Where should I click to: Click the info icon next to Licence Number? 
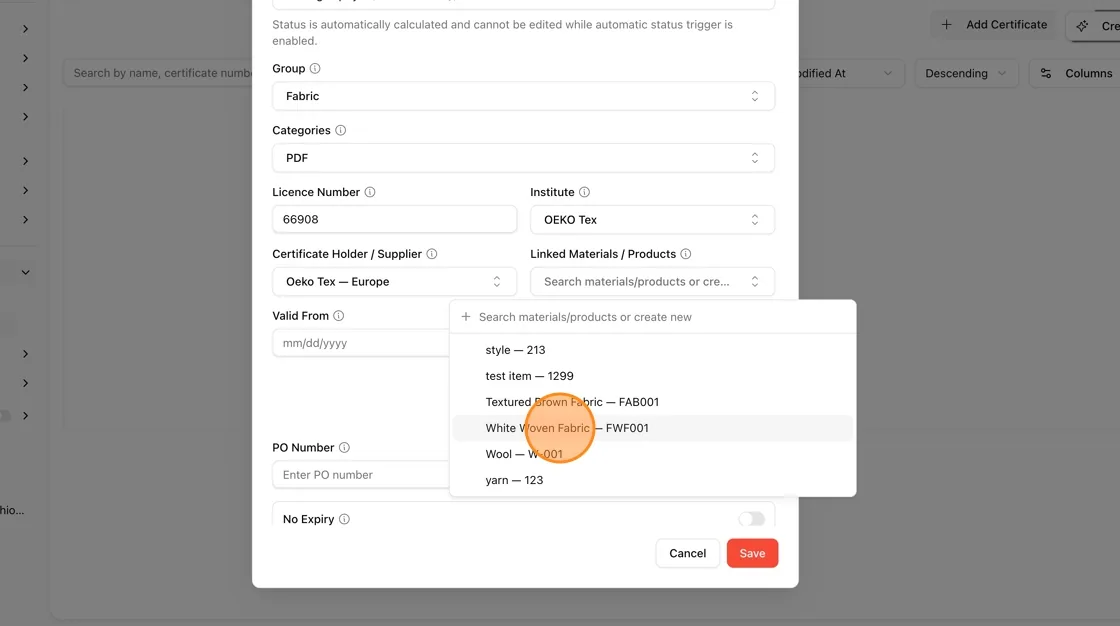click(370, 192)
